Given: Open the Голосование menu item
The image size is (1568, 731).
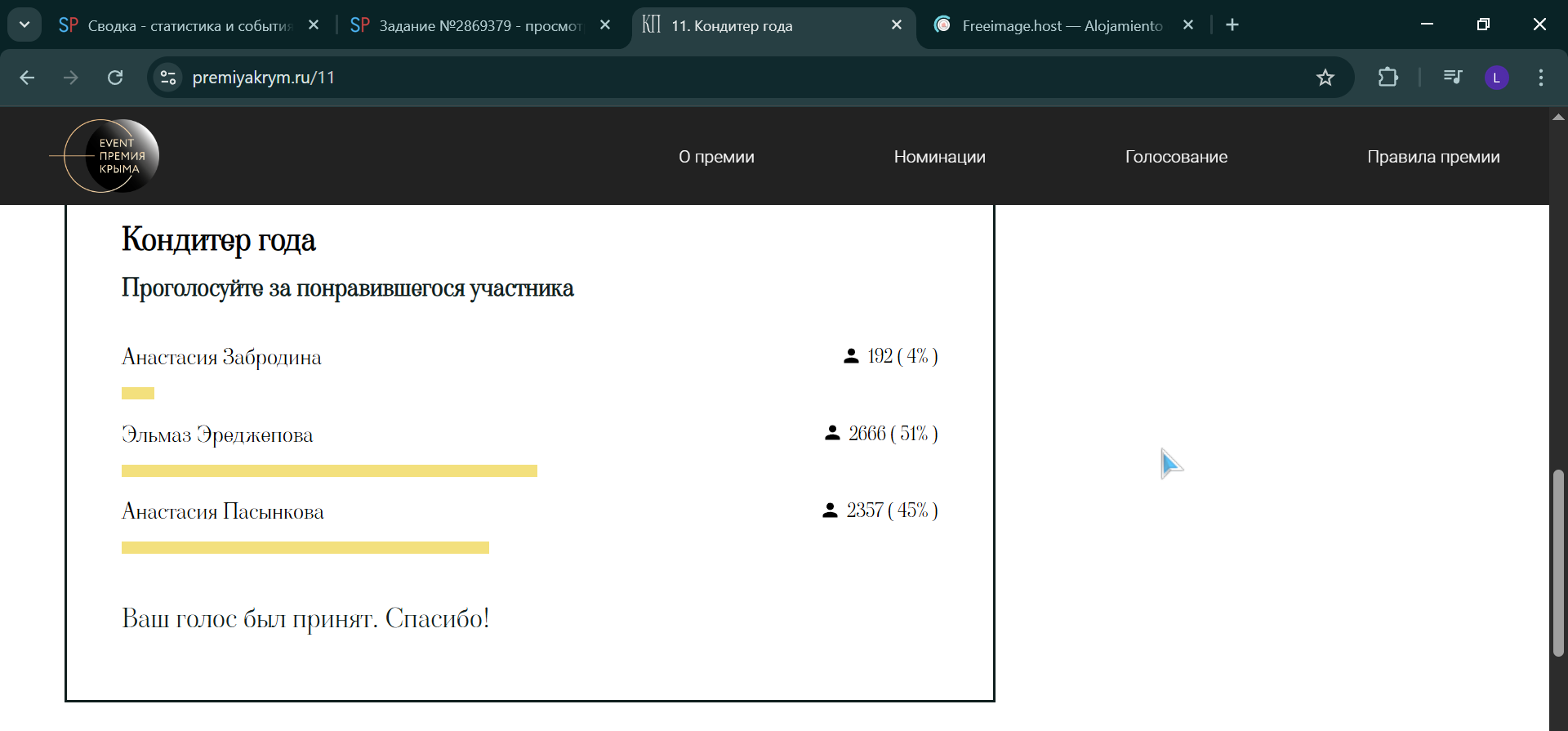Looking at the screenshot, I should click(1176, 157).
